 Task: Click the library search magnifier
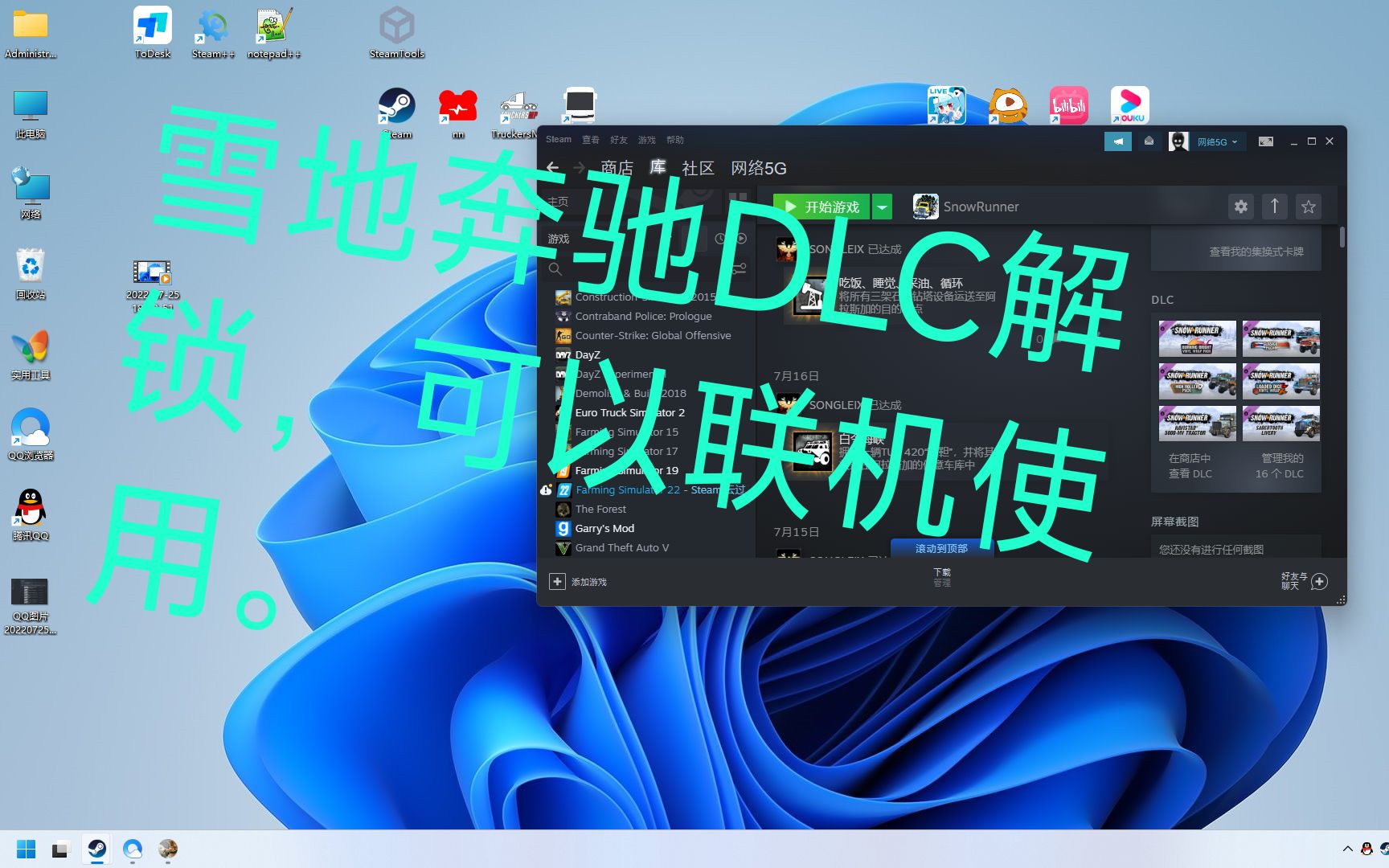coord(555,269)
